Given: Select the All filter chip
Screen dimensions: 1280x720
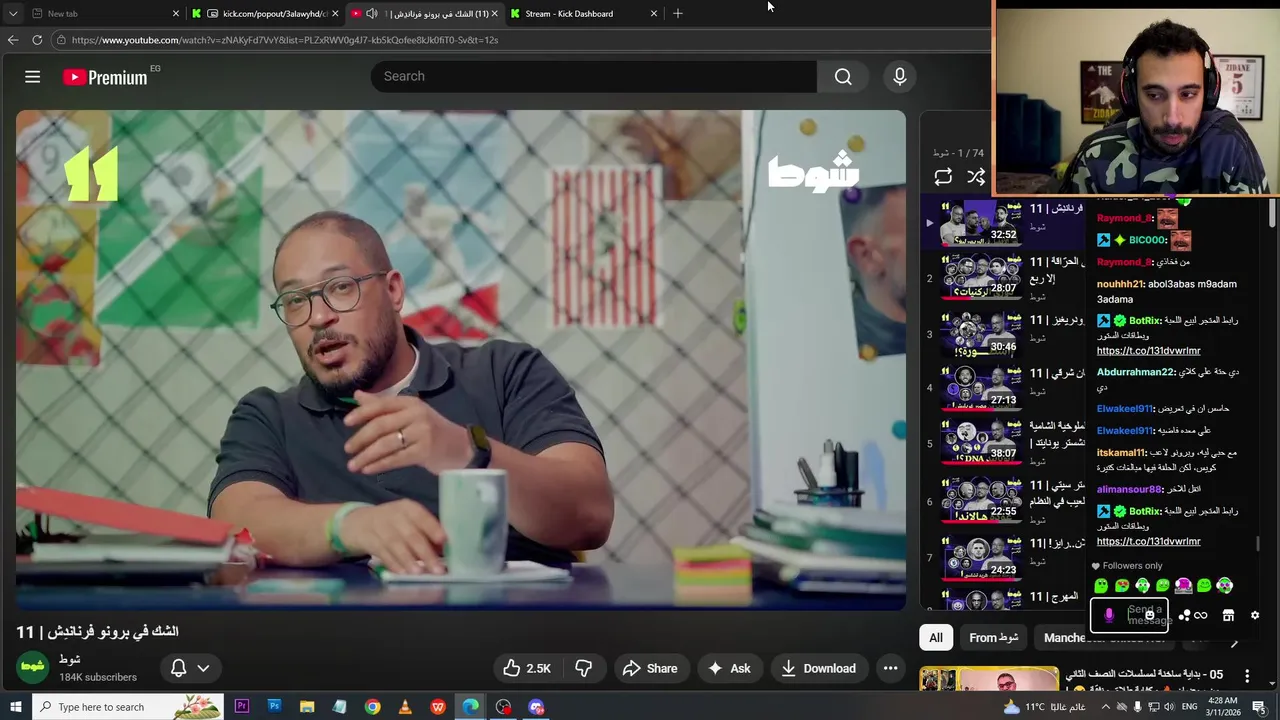Looking at the screenshot, I should click(936, 637).
